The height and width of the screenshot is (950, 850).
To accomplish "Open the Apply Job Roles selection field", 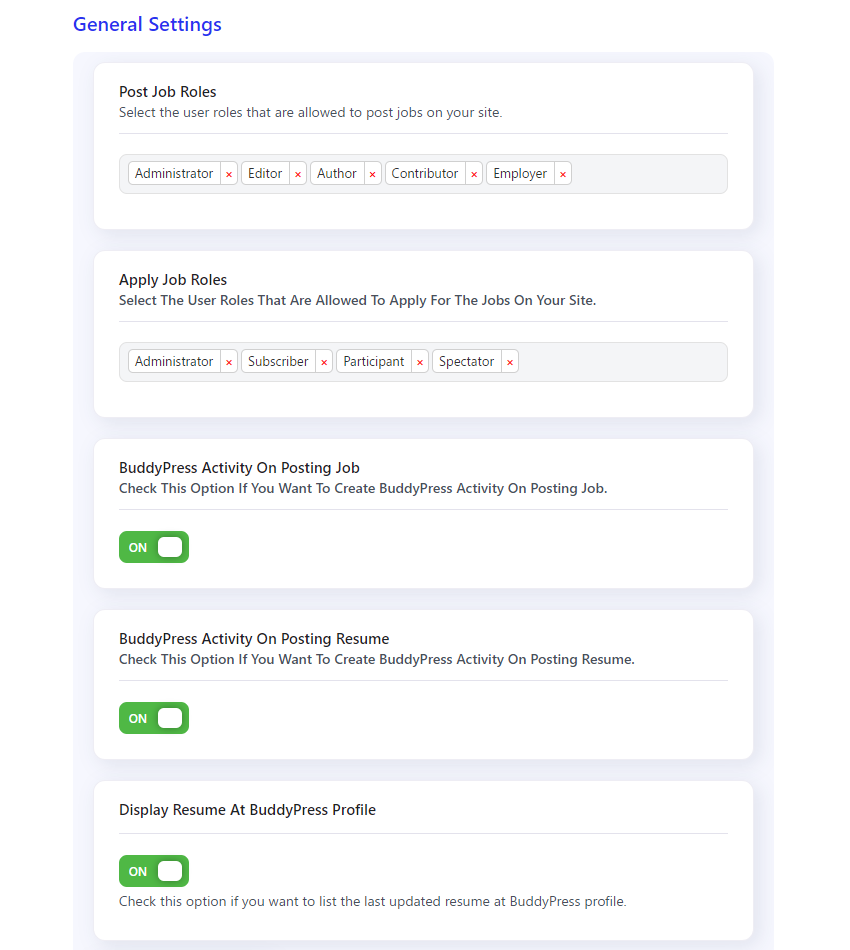I will point(622,362).
